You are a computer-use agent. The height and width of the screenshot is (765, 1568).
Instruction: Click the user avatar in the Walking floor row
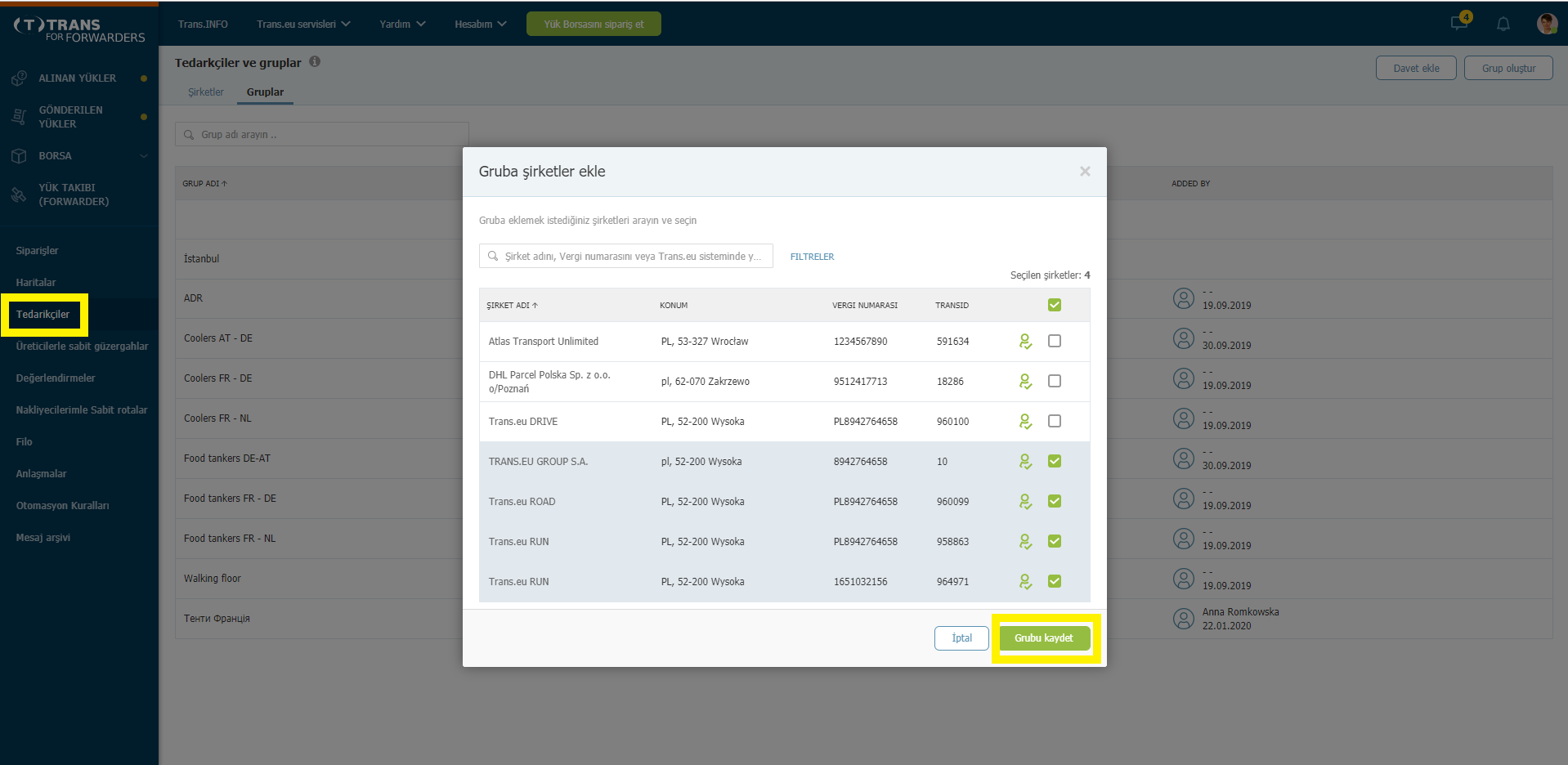pyautogui.click(x=1184, y=579)
